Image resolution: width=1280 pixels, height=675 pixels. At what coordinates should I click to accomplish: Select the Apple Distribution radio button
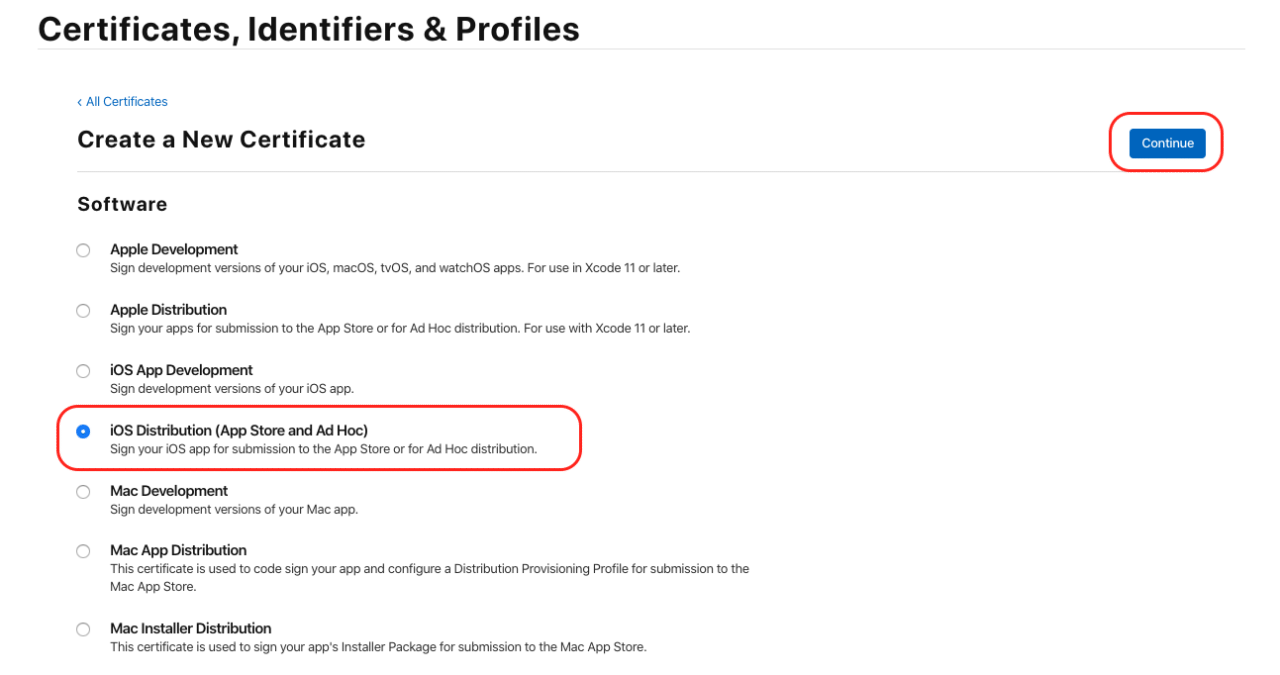[83, 310]
